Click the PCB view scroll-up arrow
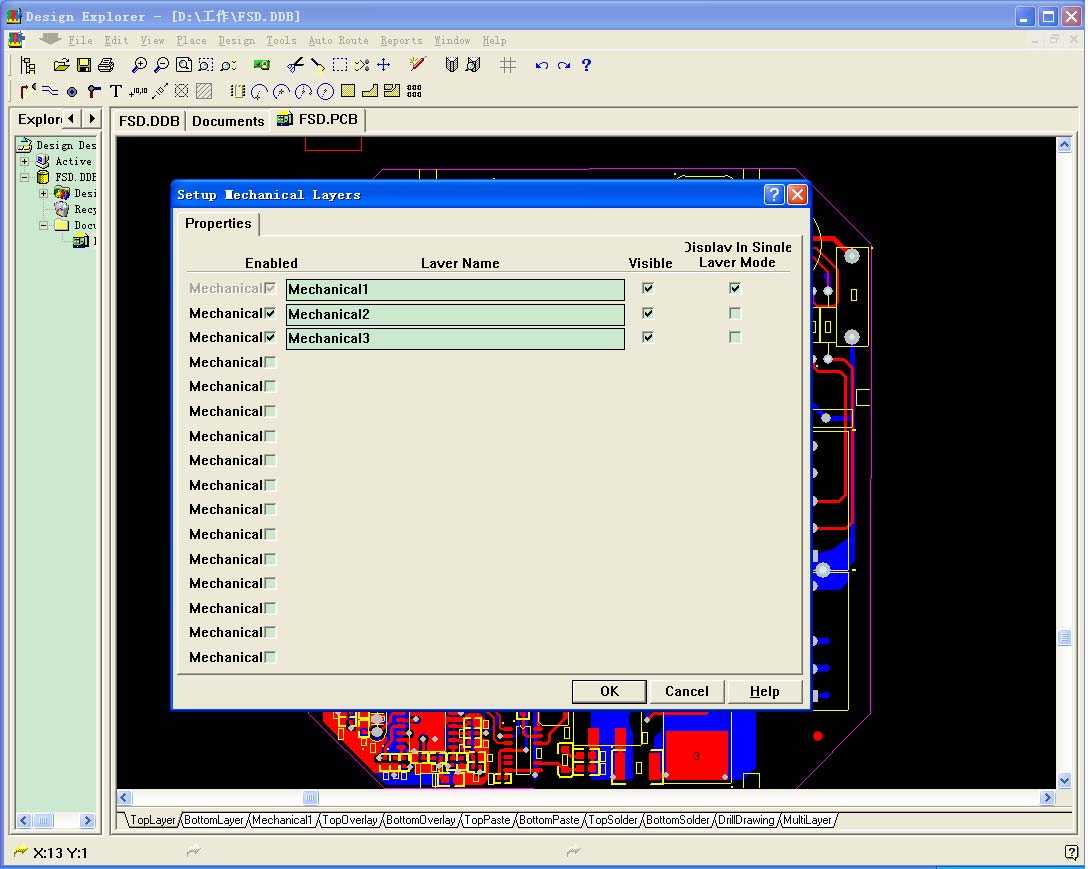 tap(1064, 144)
